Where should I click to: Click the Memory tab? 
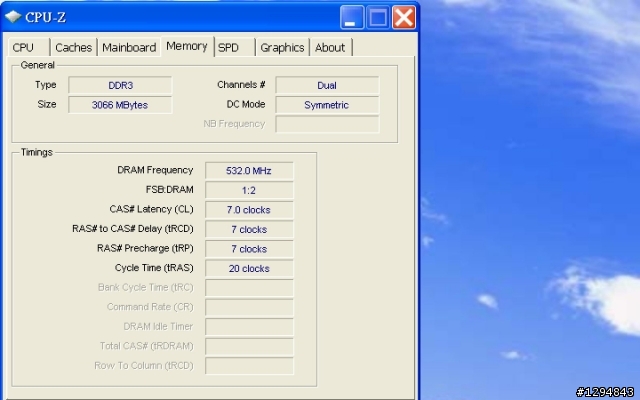coord(187,46)
